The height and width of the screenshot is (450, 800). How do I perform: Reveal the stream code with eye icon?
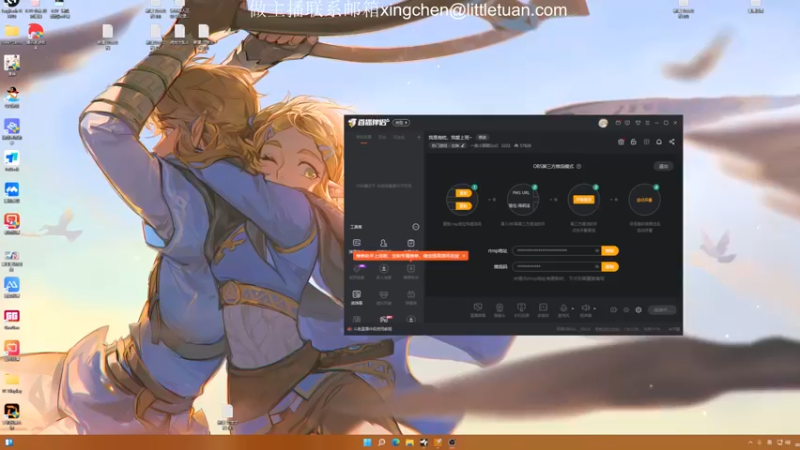(596, 266)
